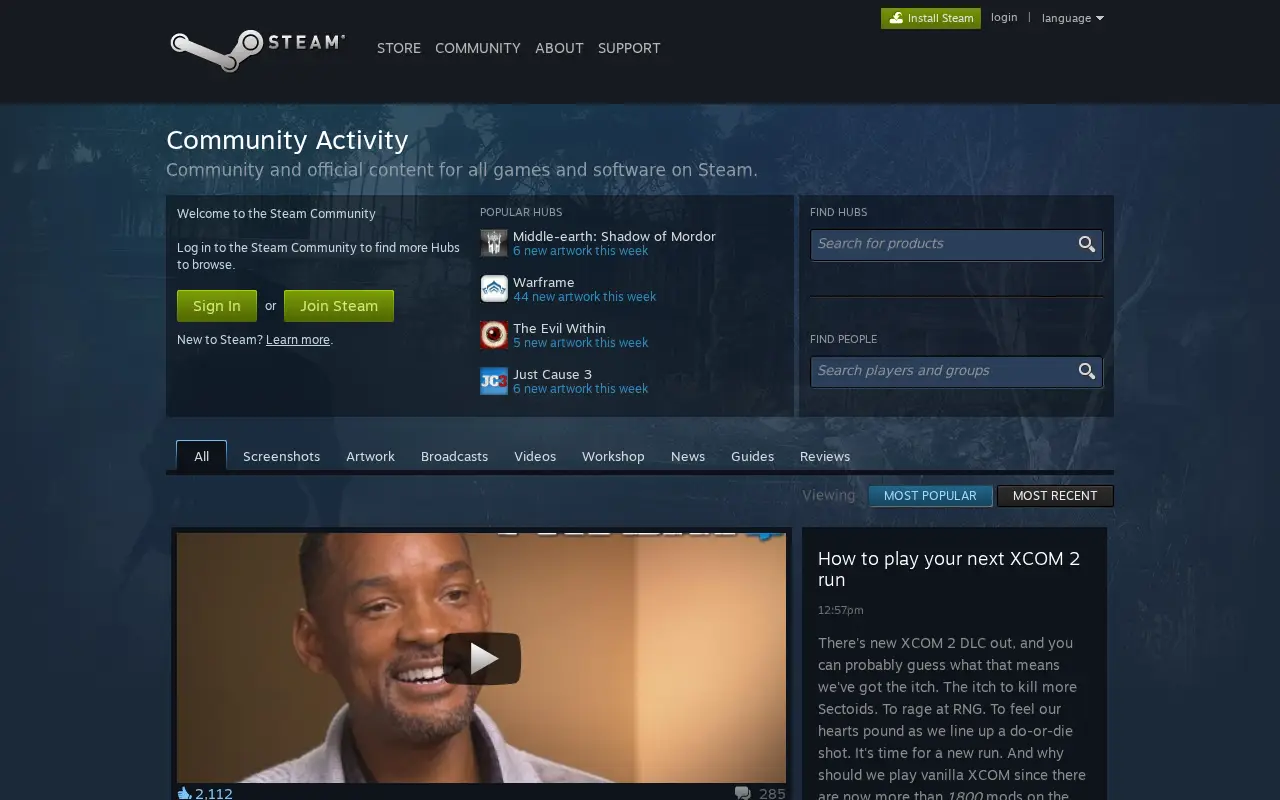Image resolution: width=1280 pixels, height=800 pixels.
Task: Click the Join Steam button
Action: click(x=339, y=306)
